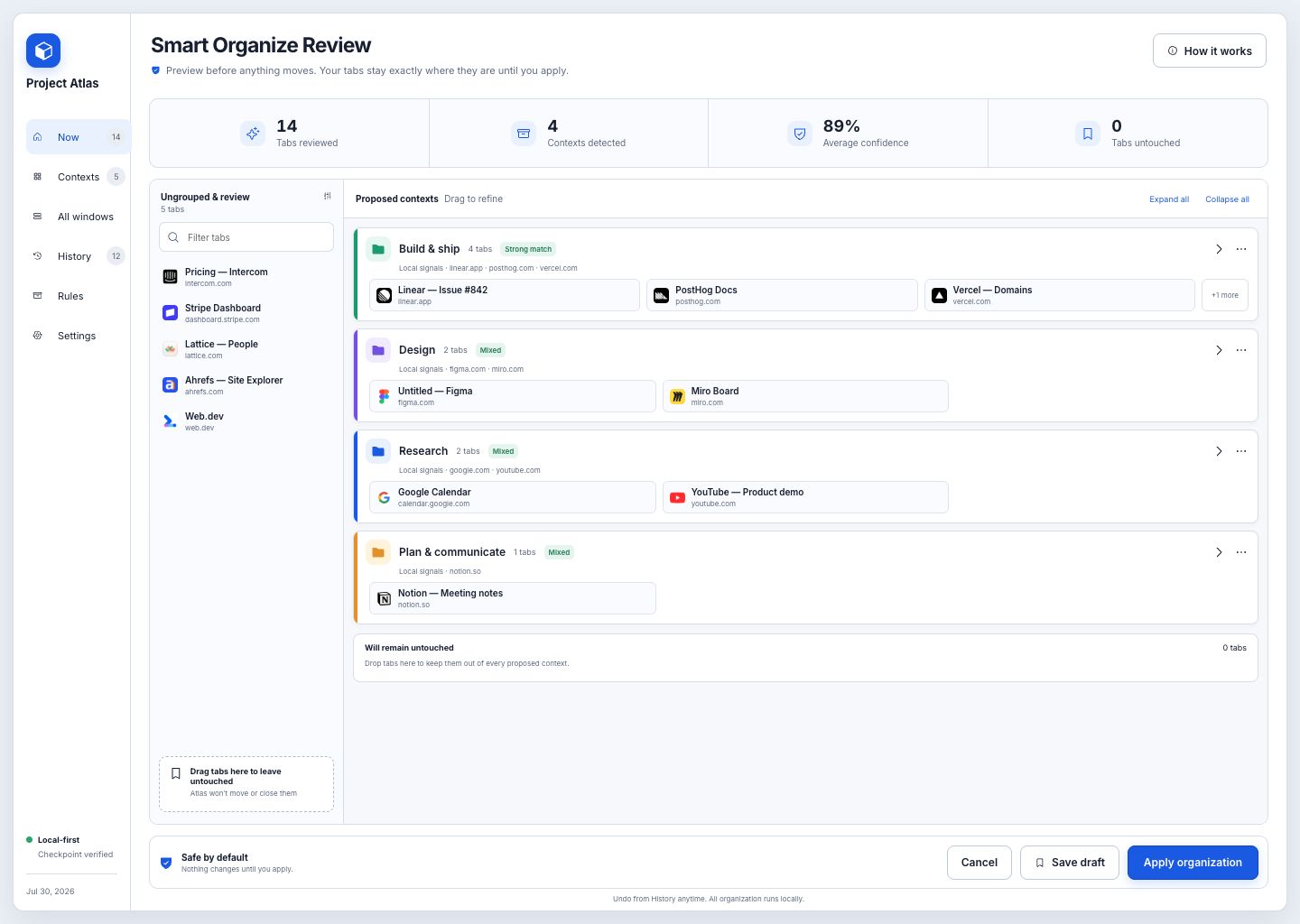Click the Lattice People favicon
This screenshot has height=924, width=1300.
(170, 349)
